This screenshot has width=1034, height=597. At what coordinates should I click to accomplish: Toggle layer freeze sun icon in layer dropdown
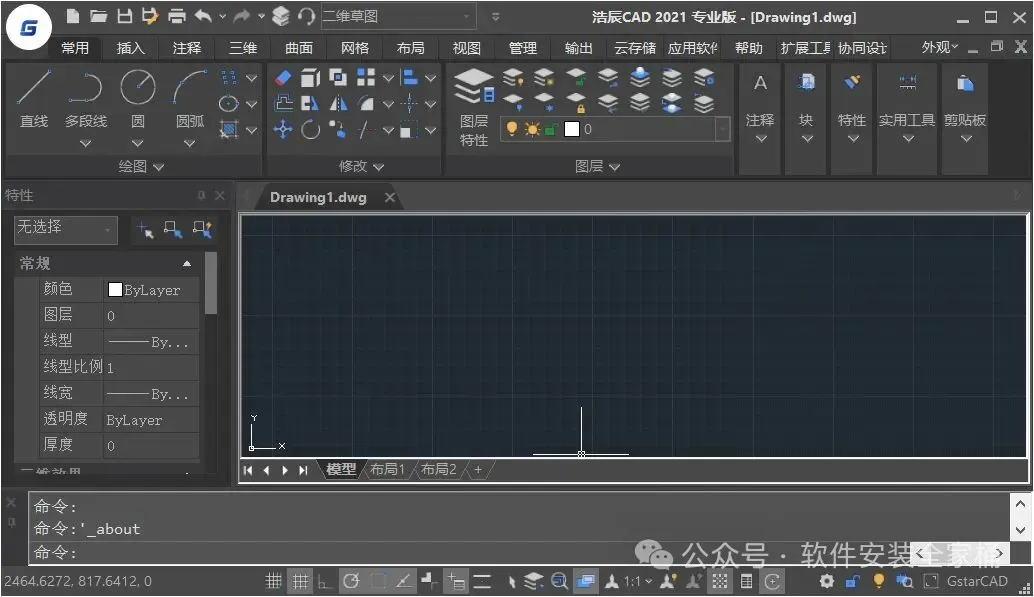click(x=532, y=129)
